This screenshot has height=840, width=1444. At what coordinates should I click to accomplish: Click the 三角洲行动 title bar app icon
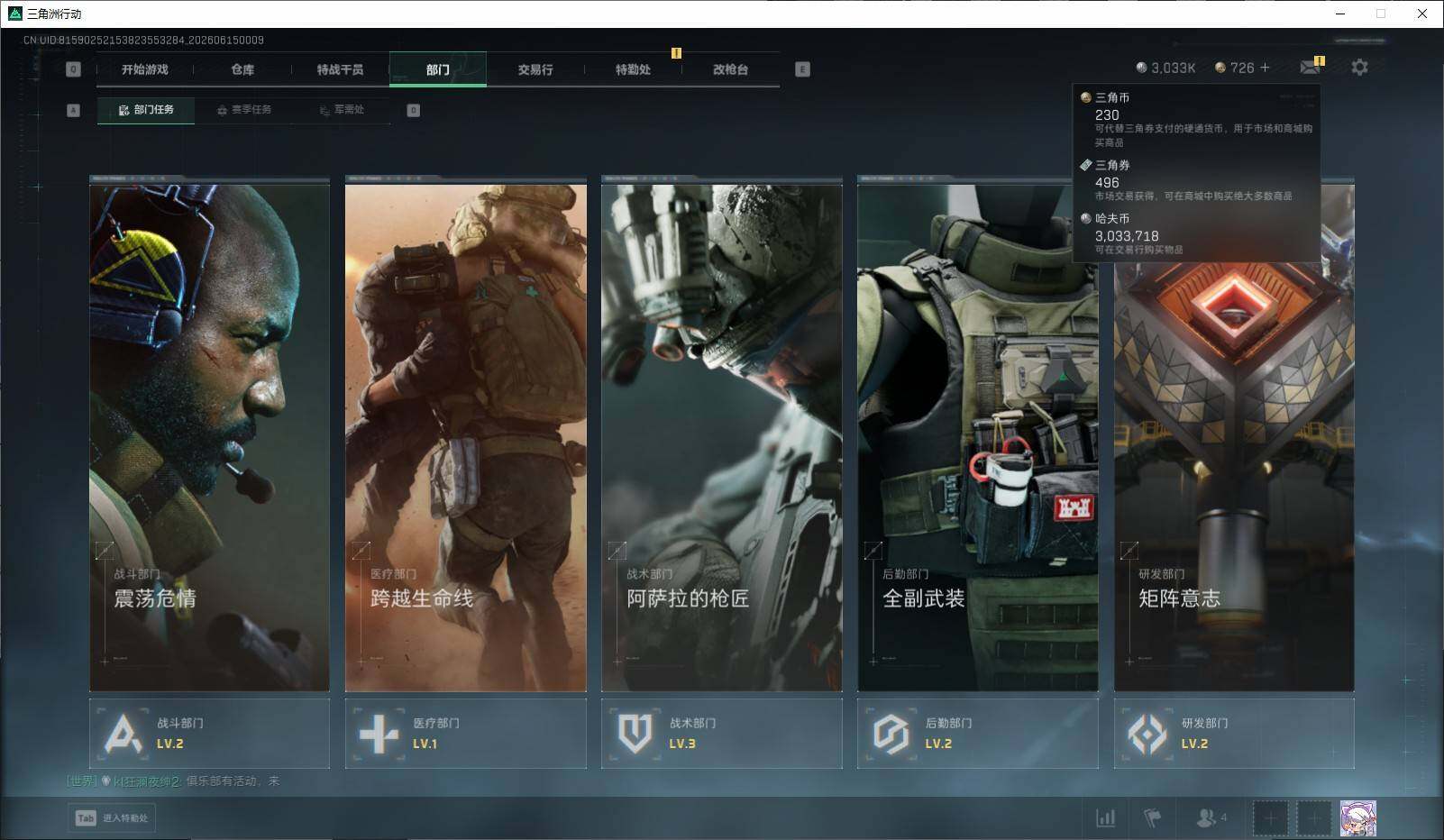pyautogui.click(x=14, y=14)
